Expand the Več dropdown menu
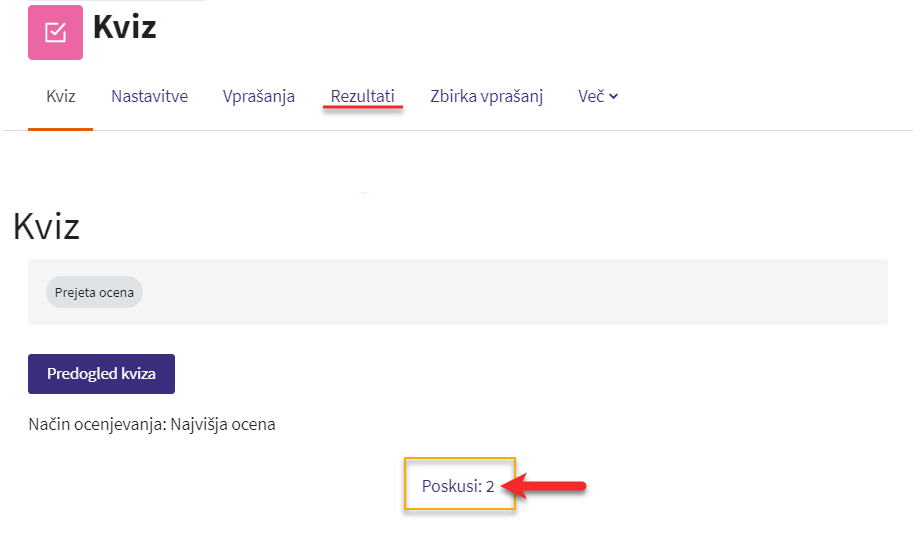The width and height of the screenshot is (922, 542). click(597, 96)
